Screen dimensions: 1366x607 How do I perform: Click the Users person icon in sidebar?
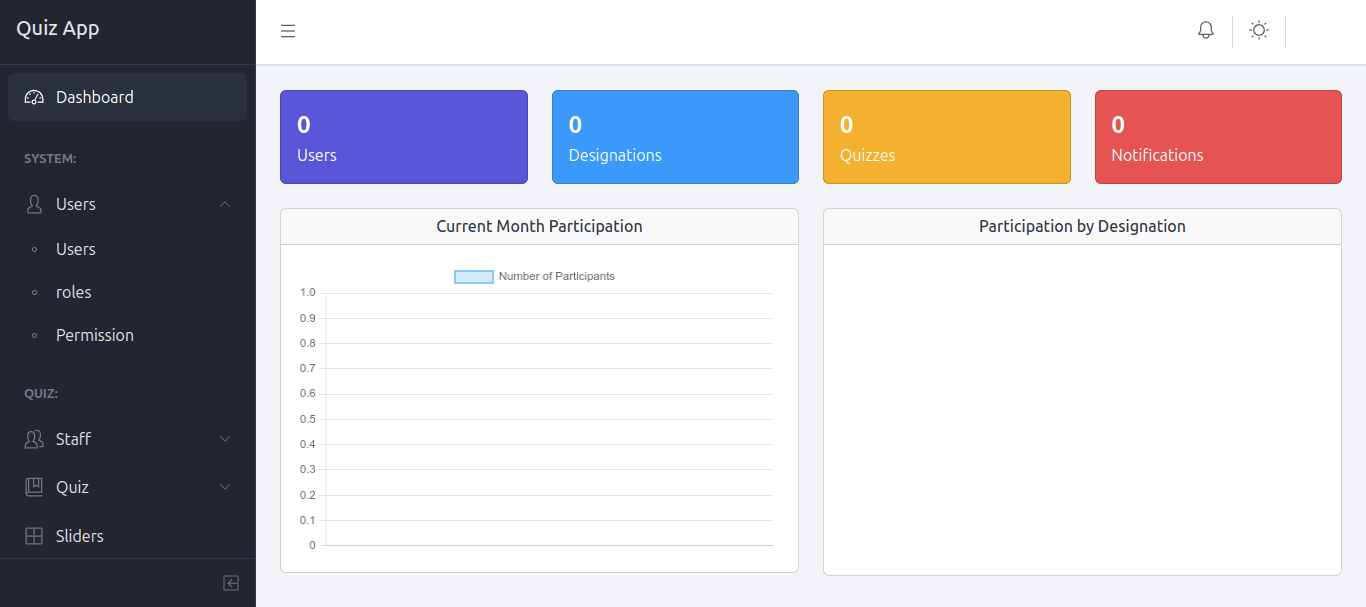34,204
